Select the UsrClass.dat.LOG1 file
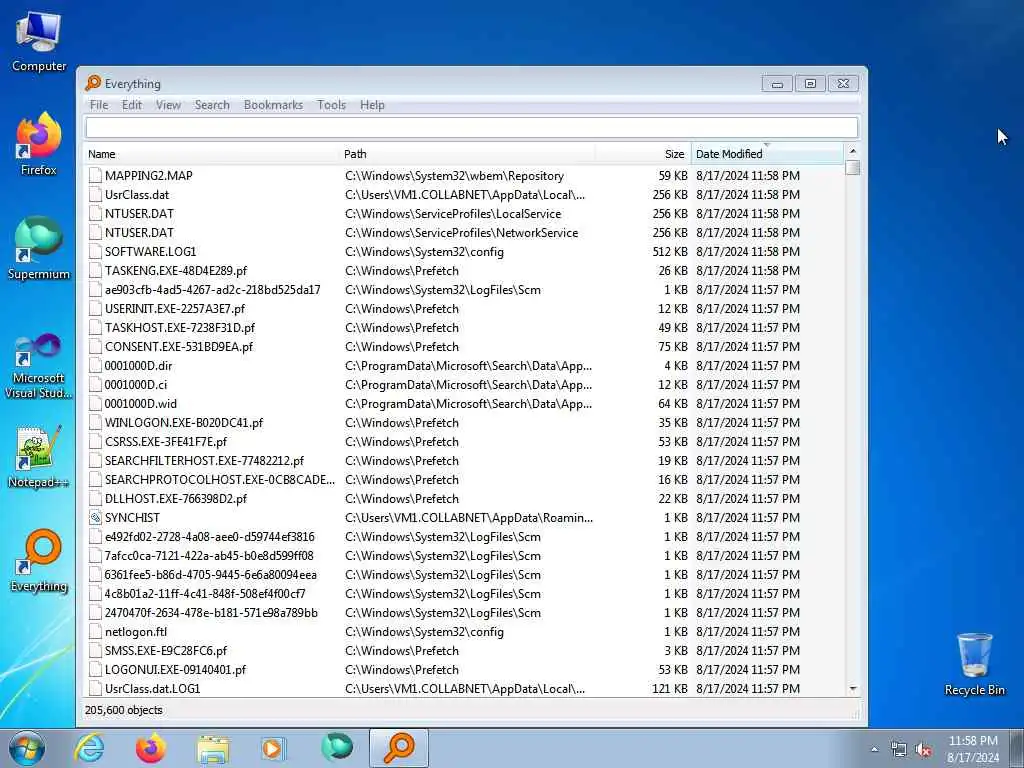The image size is (1024, 768). coord(152,688)
